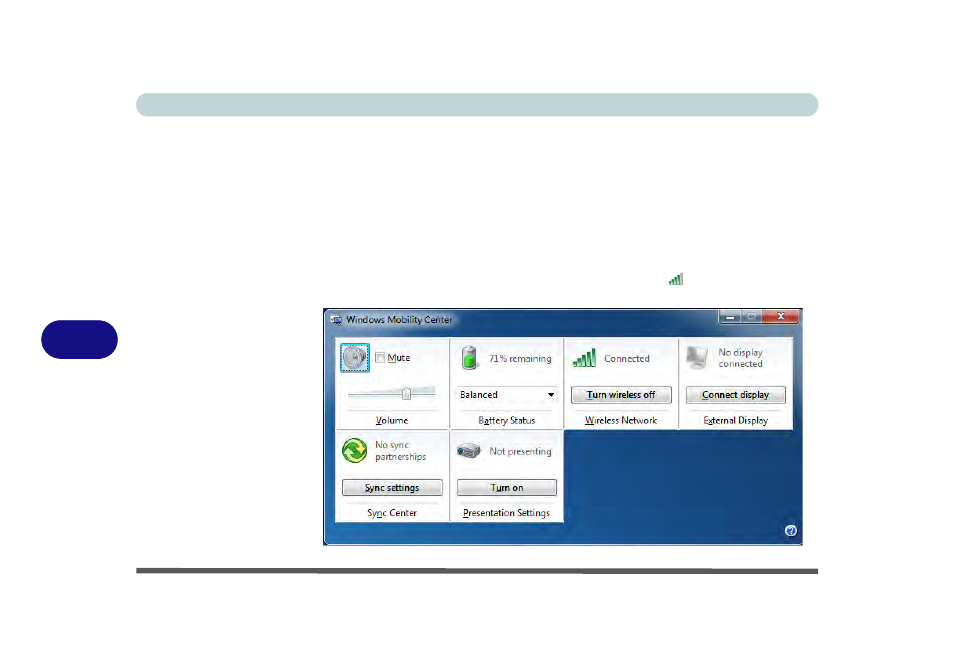Click the small signal icon above the window

(x=676, y=279)
